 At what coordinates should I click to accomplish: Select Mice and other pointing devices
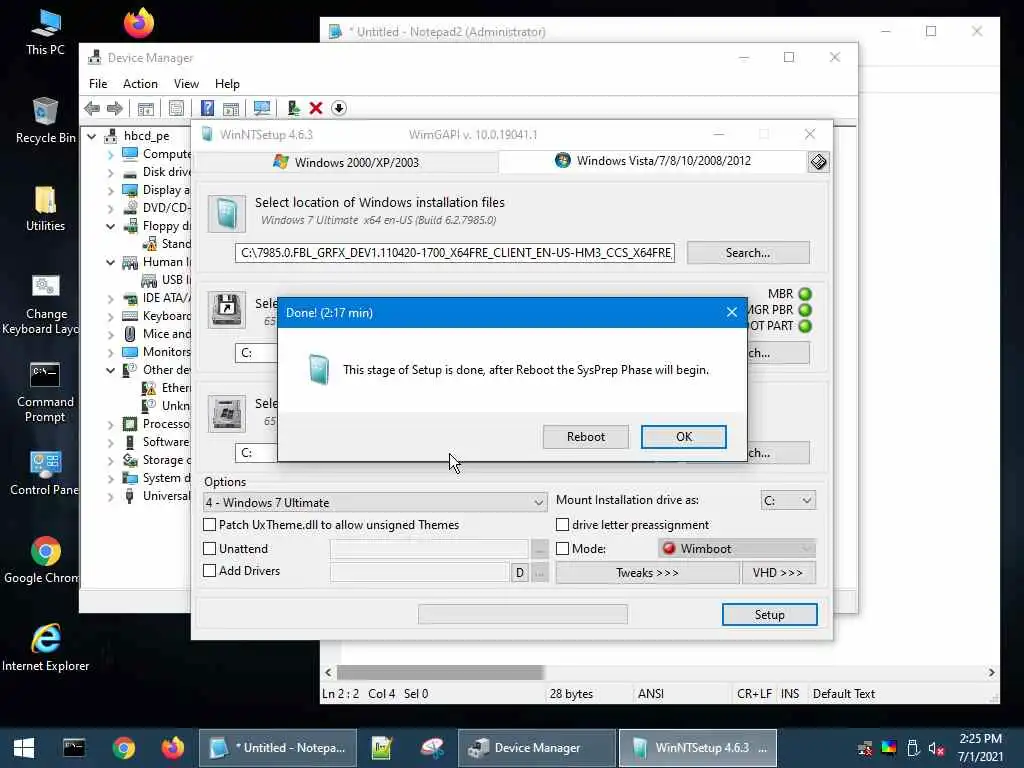pyautogui.click(x=166, y=334)
